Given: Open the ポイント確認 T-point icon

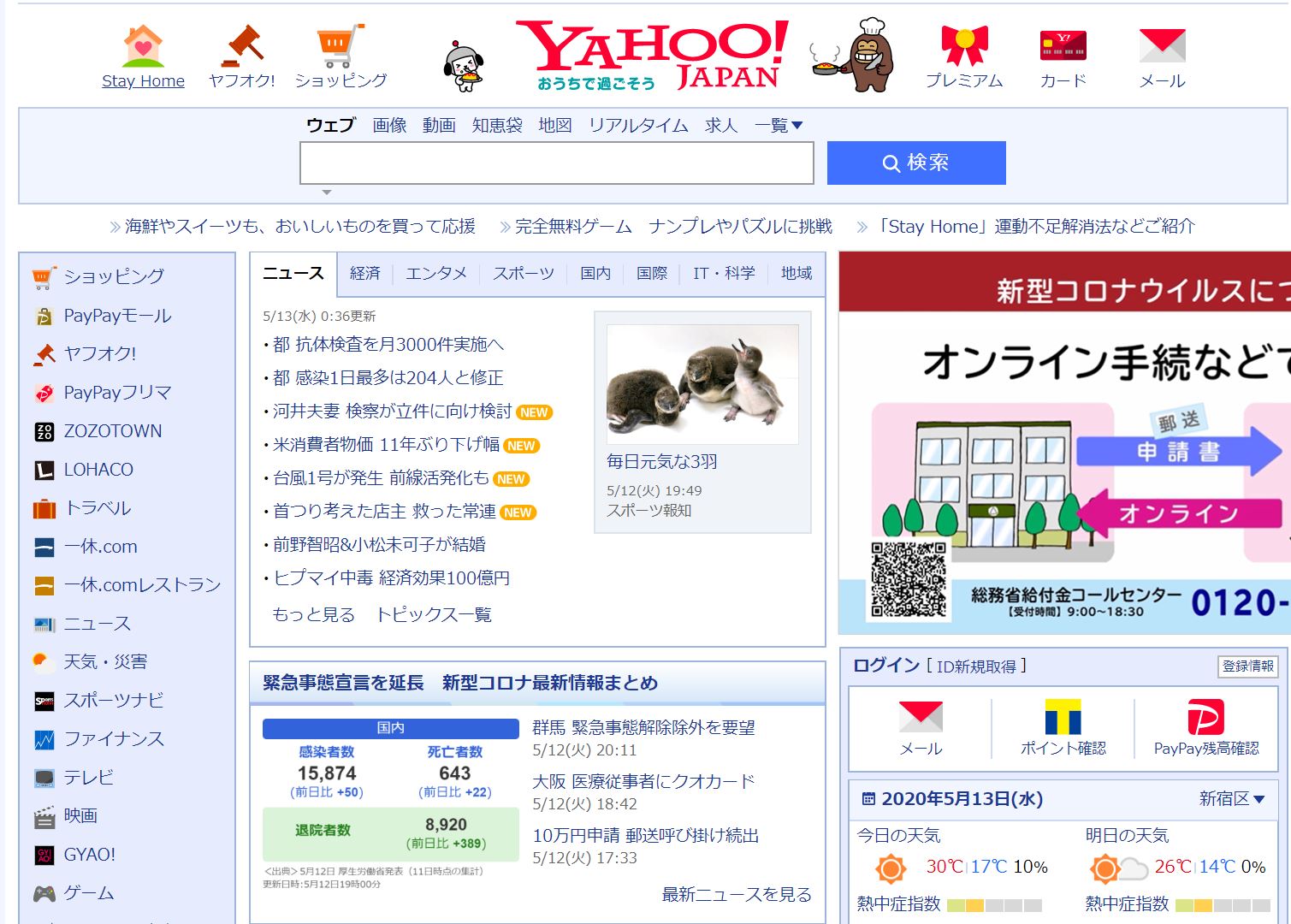Looking at the screenshot, I should tap(1063, 717).
